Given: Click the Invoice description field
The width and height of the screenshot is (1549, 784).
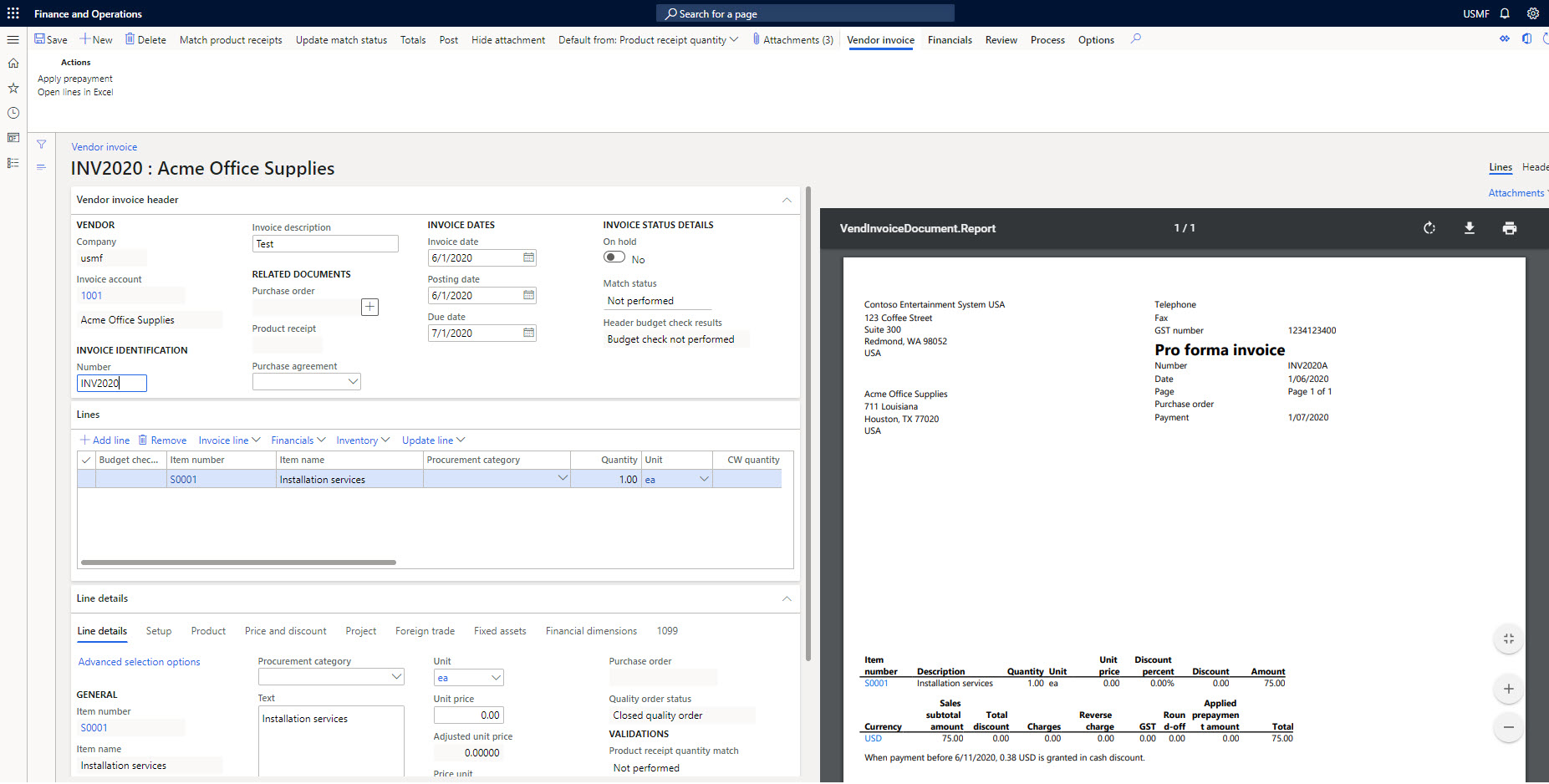Looking at the screenshot, I should point(325,243).
